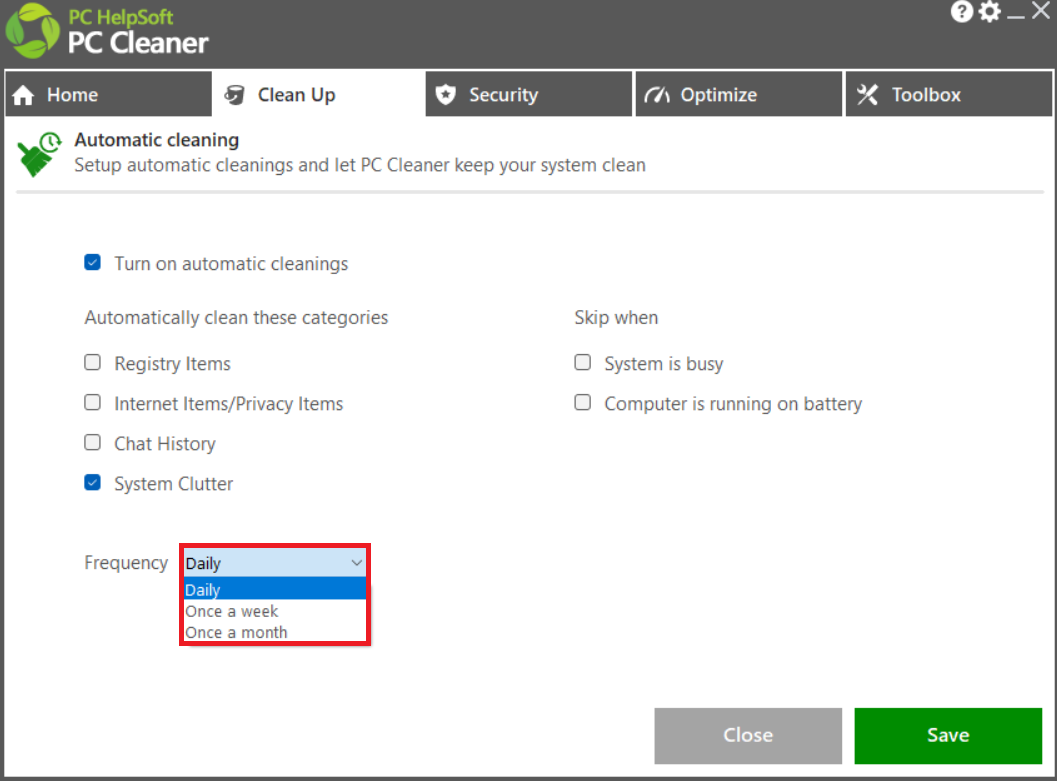1057x782 pixels.
Task: Uncheck System Clutter category
Action: 92,483
